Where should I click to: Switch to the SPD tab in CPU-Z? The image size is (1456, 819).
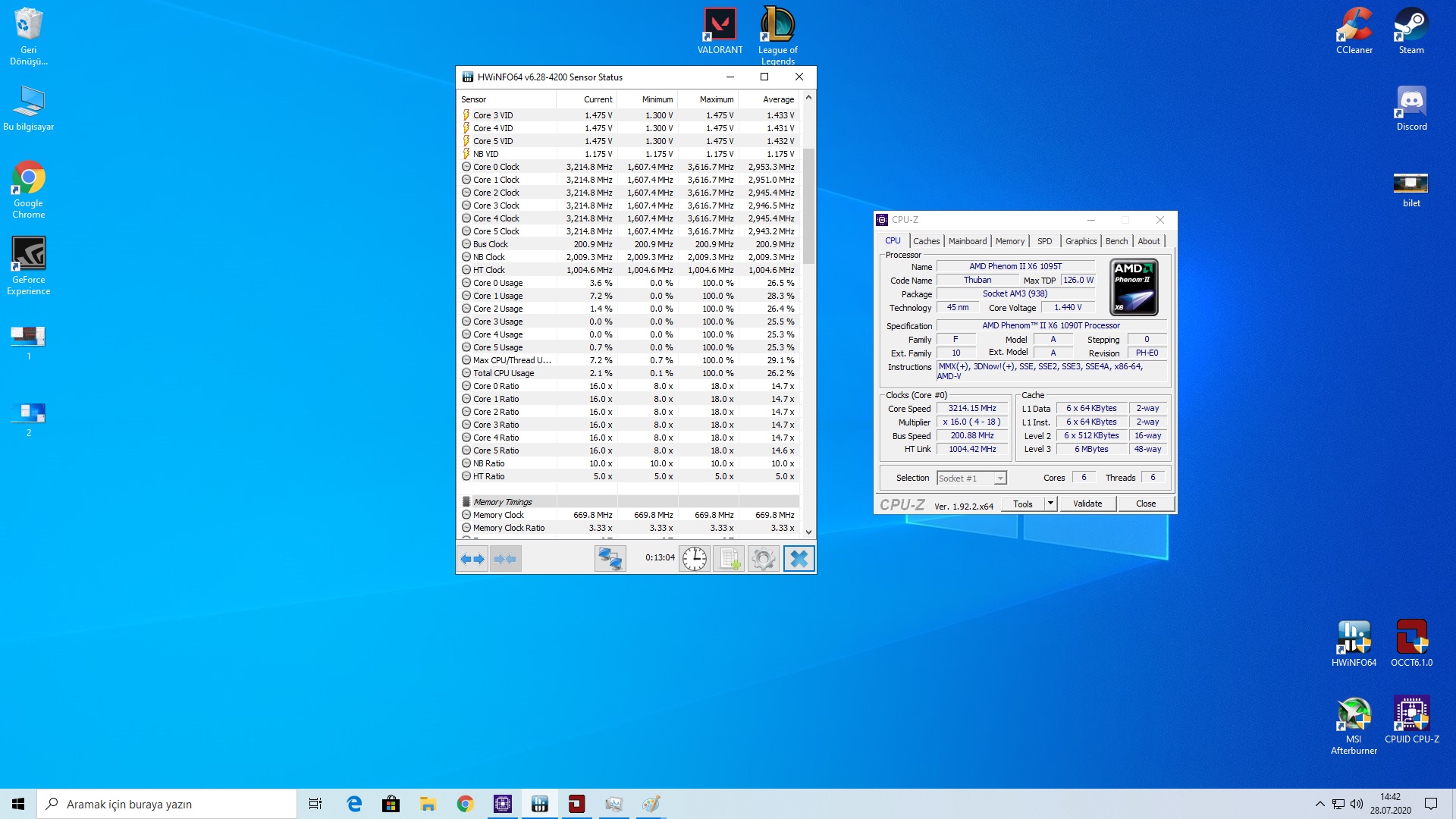pos(1044,241)
